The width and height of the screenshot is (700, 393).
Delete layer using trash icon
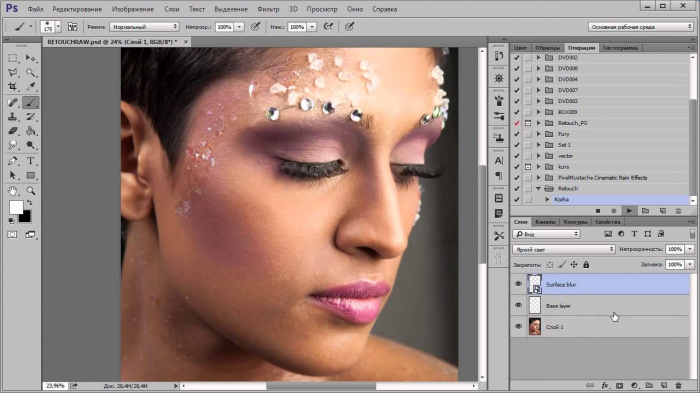678,385
